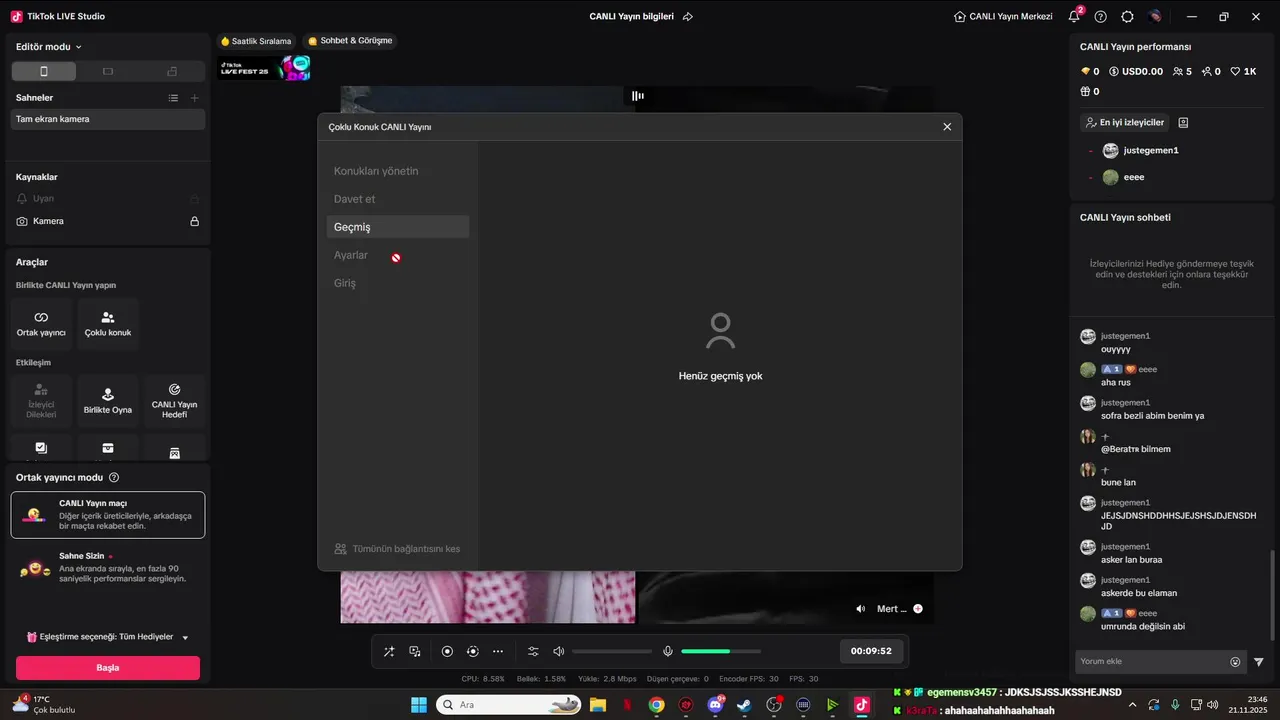Click the Yorum ekle input field
The image size is (1280, 720).
[1151, 661]
